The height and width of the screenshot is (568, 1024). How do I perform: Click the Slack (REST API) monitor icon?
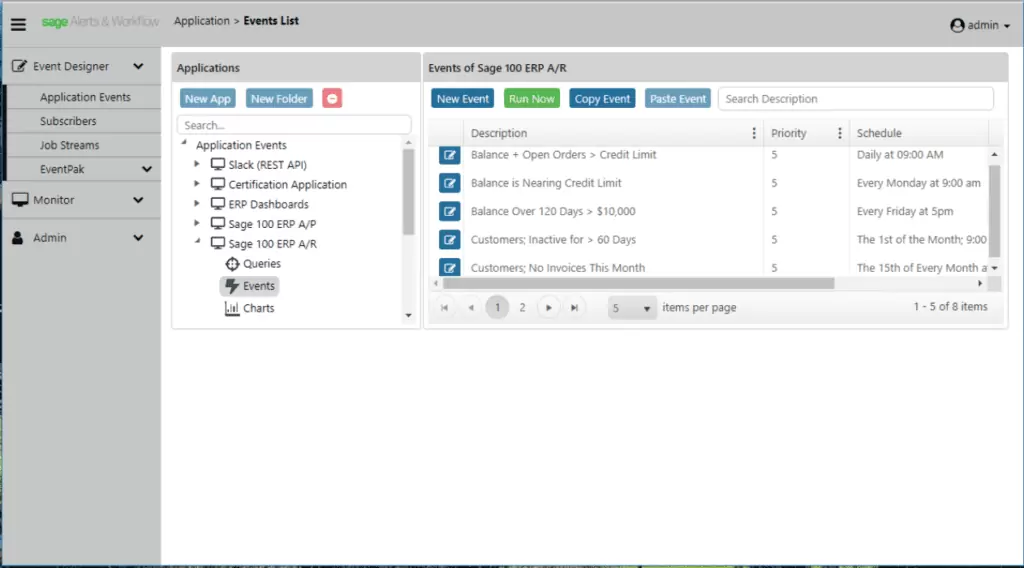pos(217,165)
